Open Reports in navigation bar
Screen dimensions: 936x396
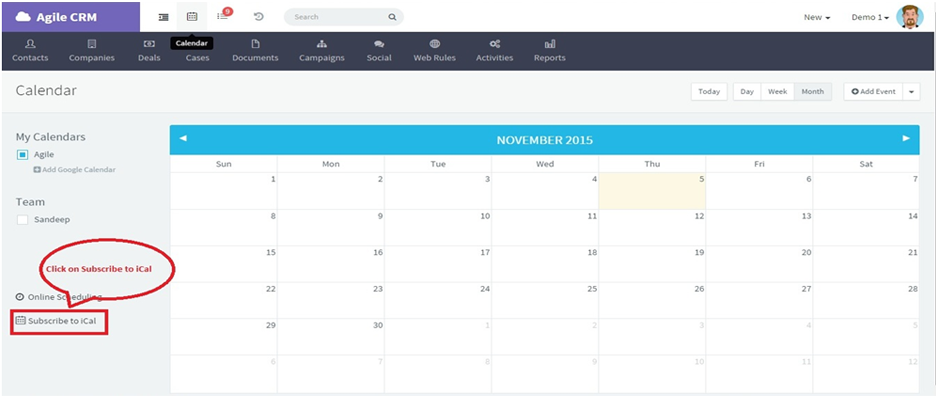(550, 51)
